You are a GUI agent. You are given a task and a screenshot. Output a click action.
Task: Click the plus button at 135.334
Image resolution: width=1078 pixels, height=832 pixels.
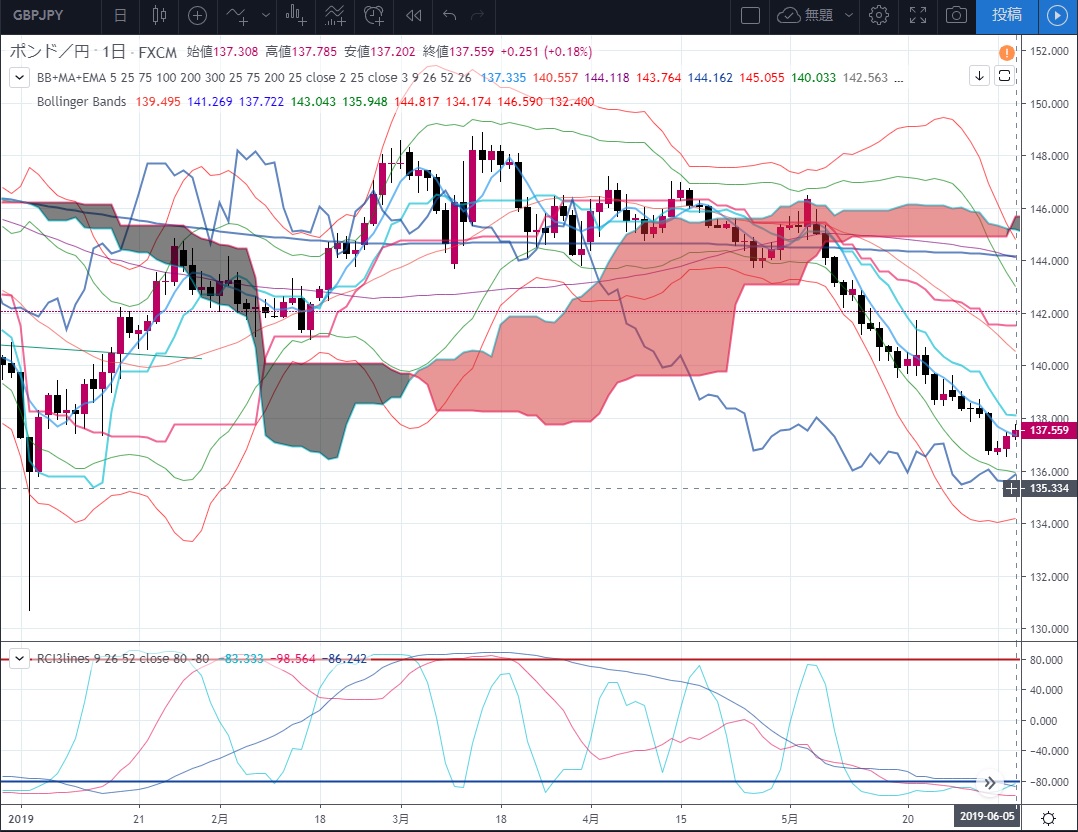[x=1011, y=488]
